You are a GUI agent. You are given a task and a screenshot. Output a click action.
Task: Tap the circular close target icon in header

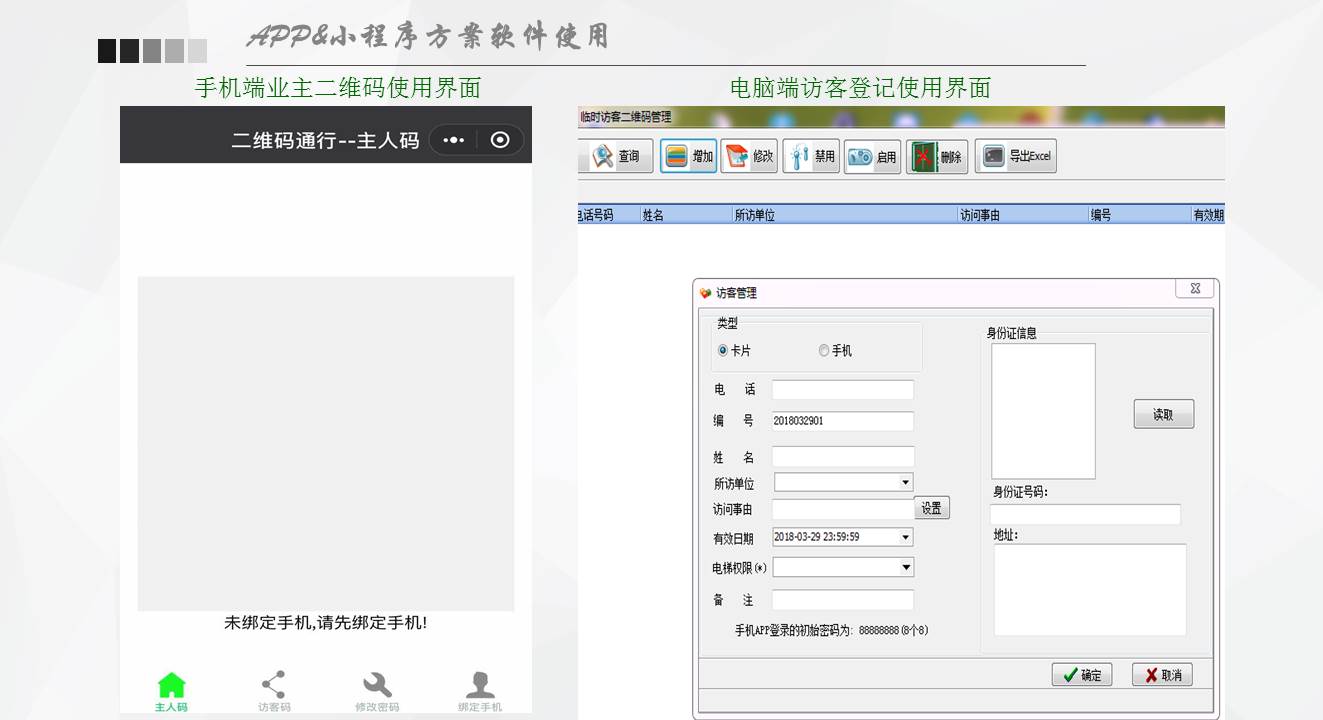click(500, 140)
